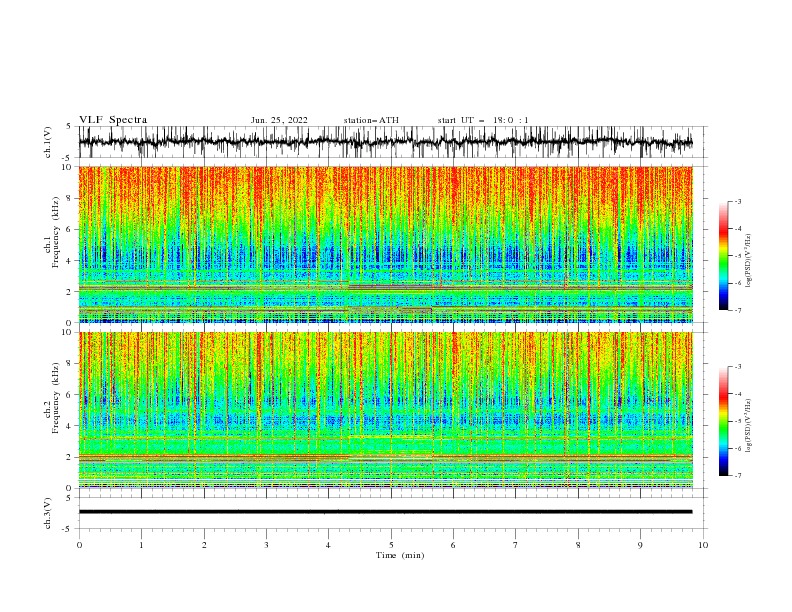Screen dimensions: 792x612
Task: Click time axis tick label "1"
Action: (x=141, y=545)
